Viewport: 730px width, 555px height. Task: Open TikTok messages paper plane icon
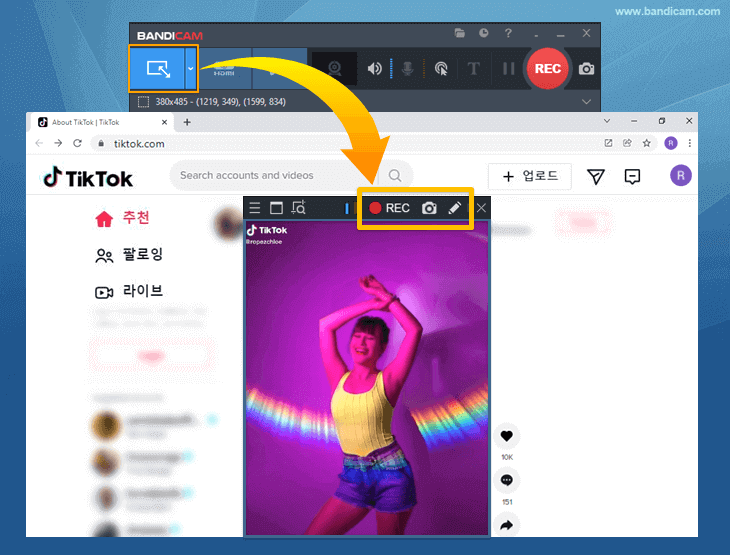(x=595, y=176)
